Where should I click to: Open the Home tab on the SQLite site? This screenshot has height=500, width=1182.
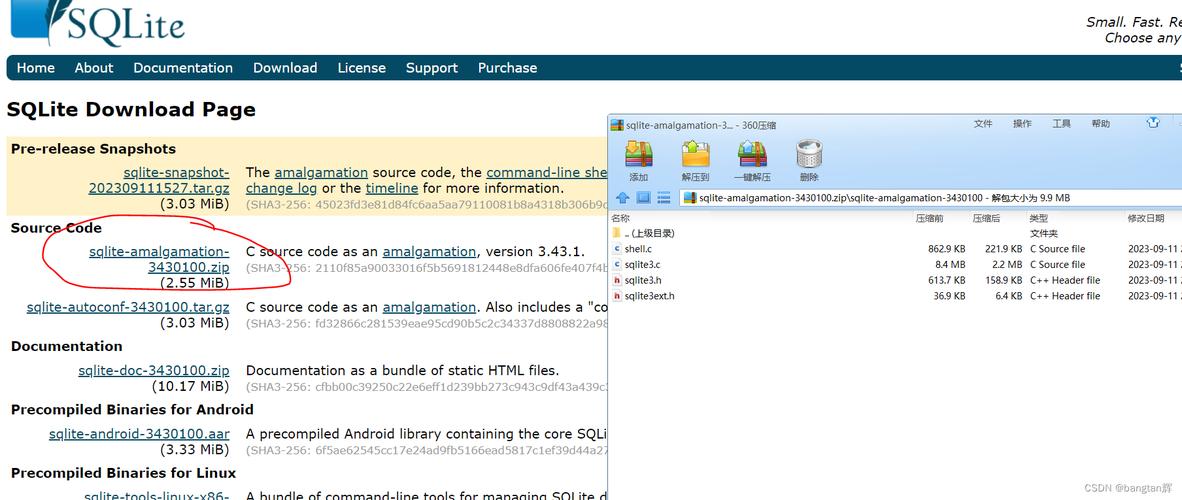coord(35,68)
